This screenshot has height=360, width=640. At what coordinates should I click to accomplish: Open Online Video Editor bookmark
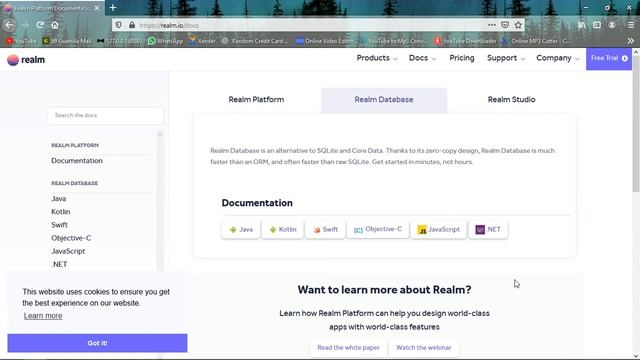point(324,41)
